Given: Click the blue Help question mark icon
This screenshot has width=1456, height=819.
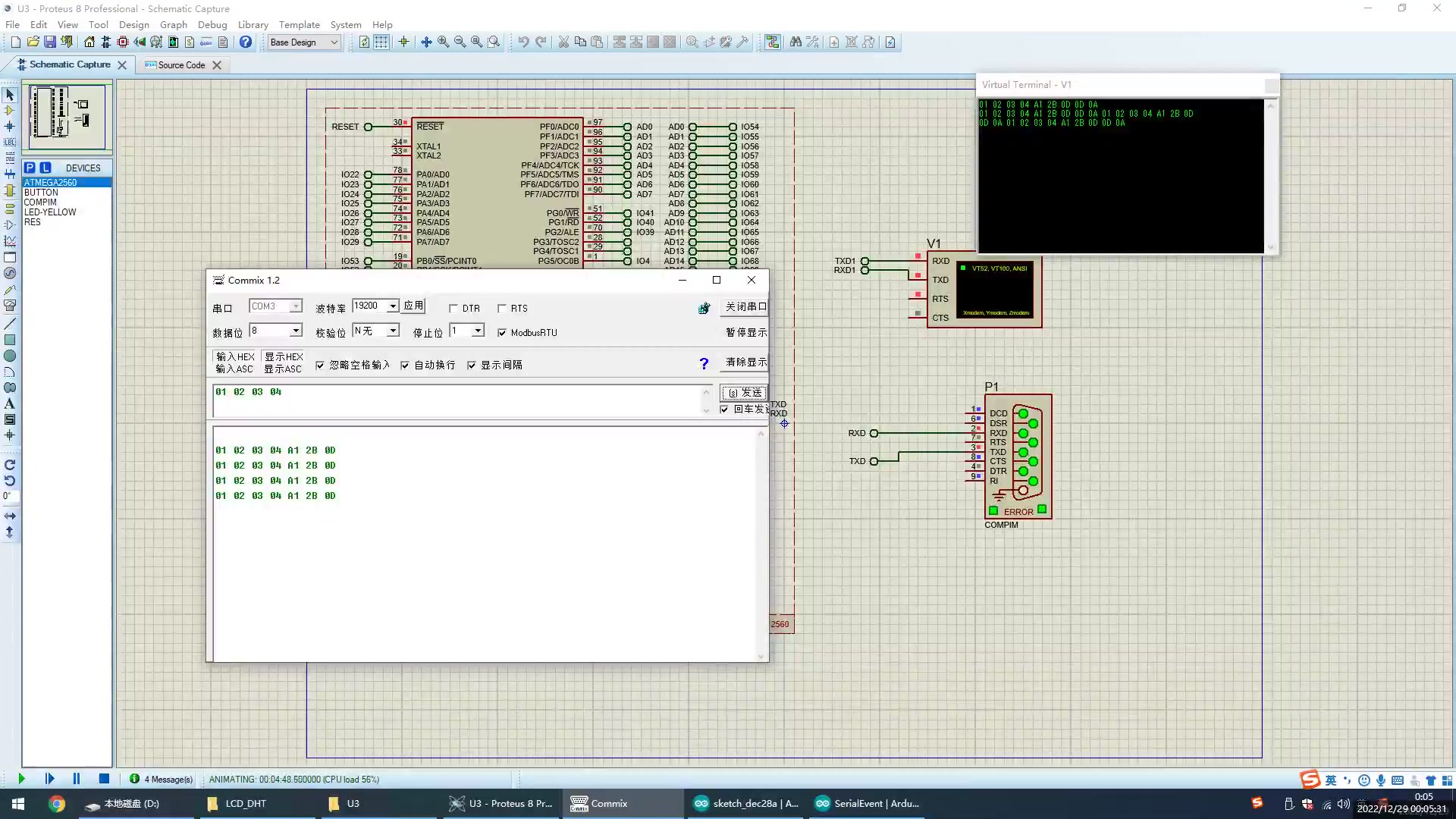Looking at the screenshot, I should coord(246,42).
